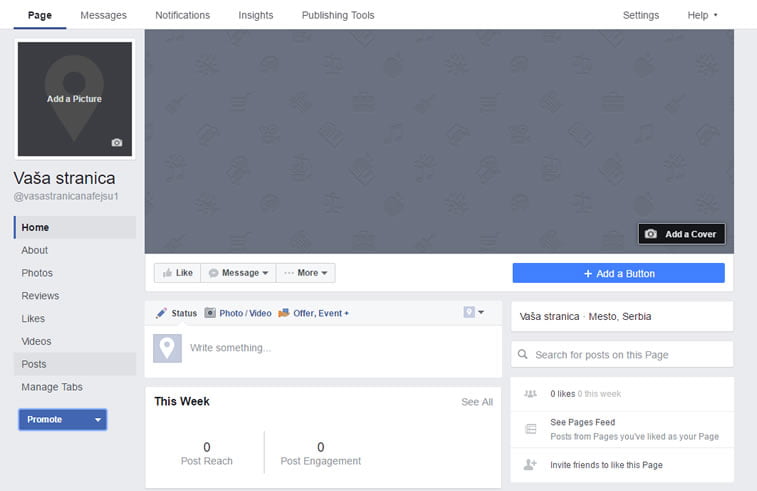Click the Vaša stranica page title
This screenshot has width=757, height=491.
tap(64, 178)
